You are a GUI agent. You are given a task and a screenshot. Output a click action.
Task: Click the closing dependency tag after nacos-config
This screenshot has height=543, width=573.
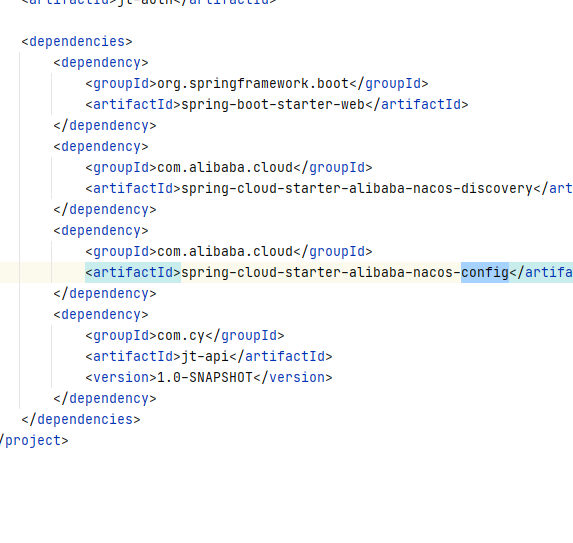(x=105, y=293)
